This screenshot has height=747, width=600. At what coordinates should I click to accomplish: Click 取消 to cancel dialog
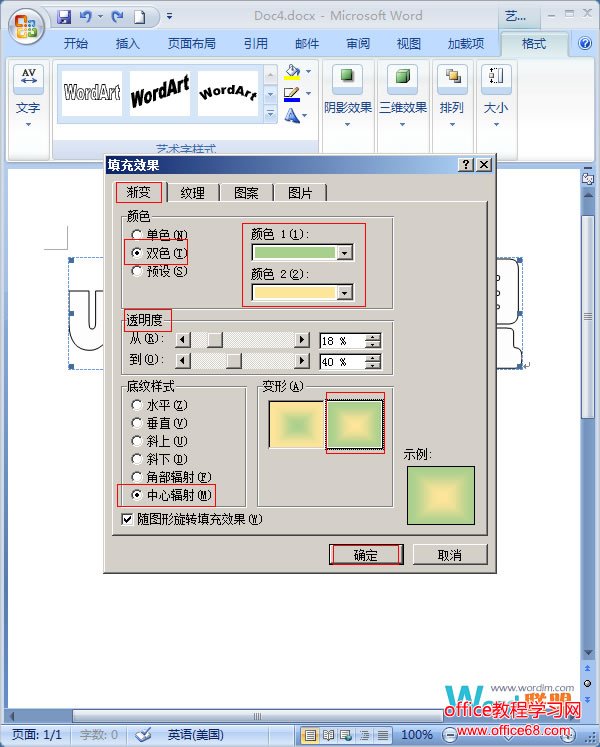point(449,555)
